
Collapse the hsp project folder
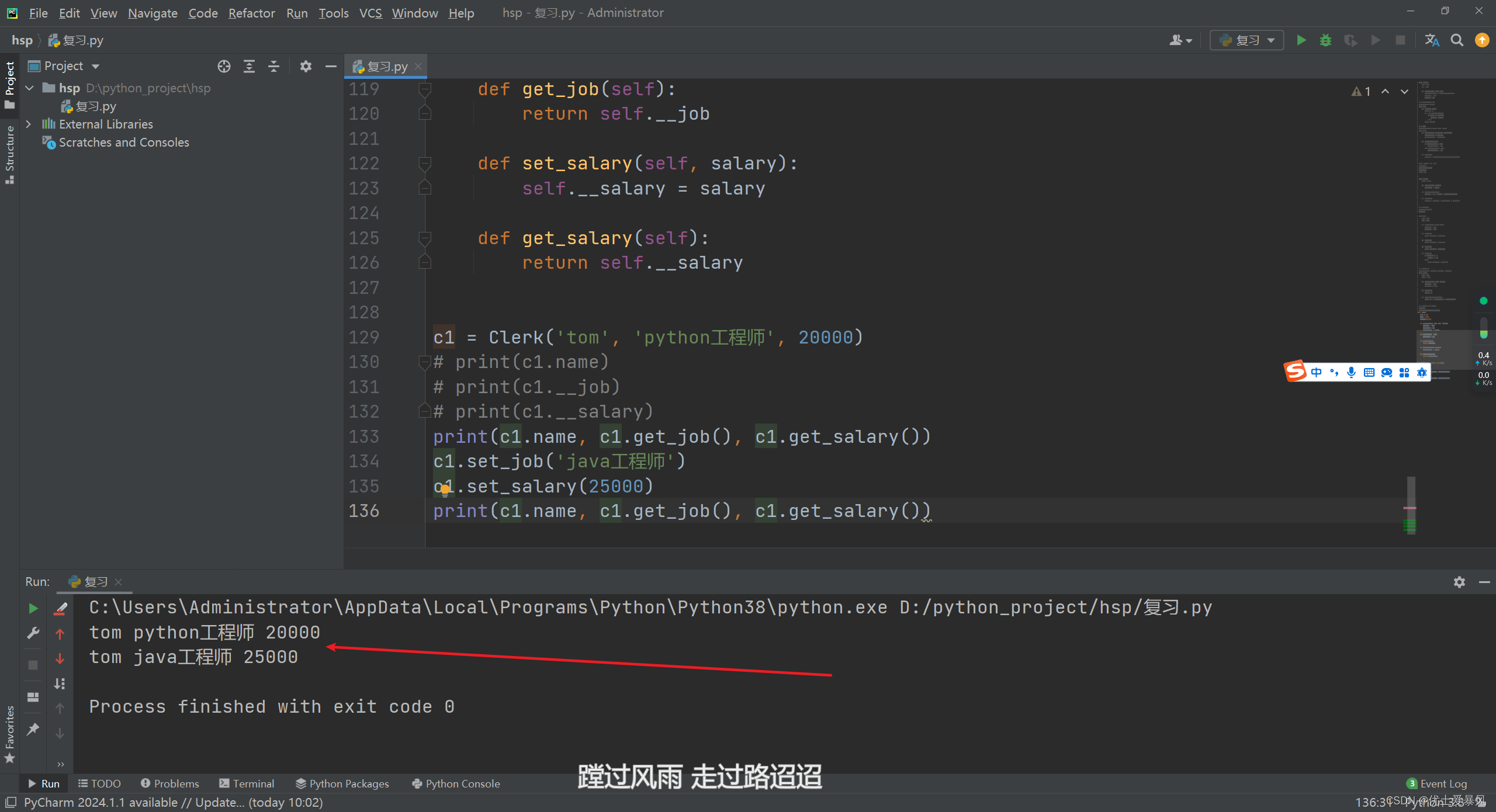[x=29, y=88]
